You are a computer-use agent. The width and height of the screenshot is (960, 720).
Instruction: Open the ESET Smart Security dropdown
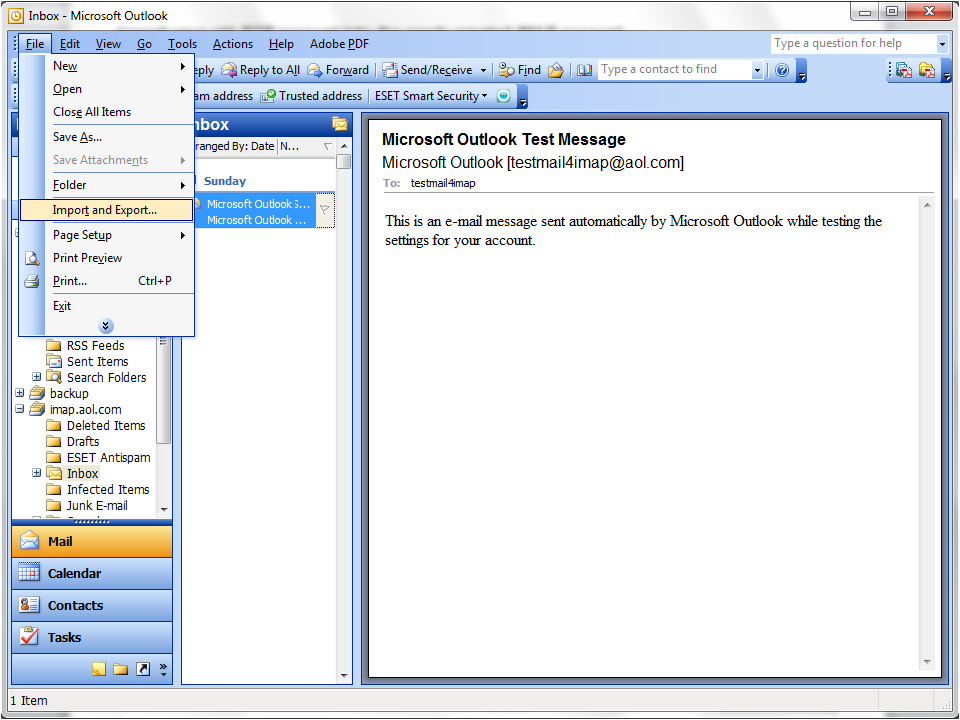[x=431, y=96]
